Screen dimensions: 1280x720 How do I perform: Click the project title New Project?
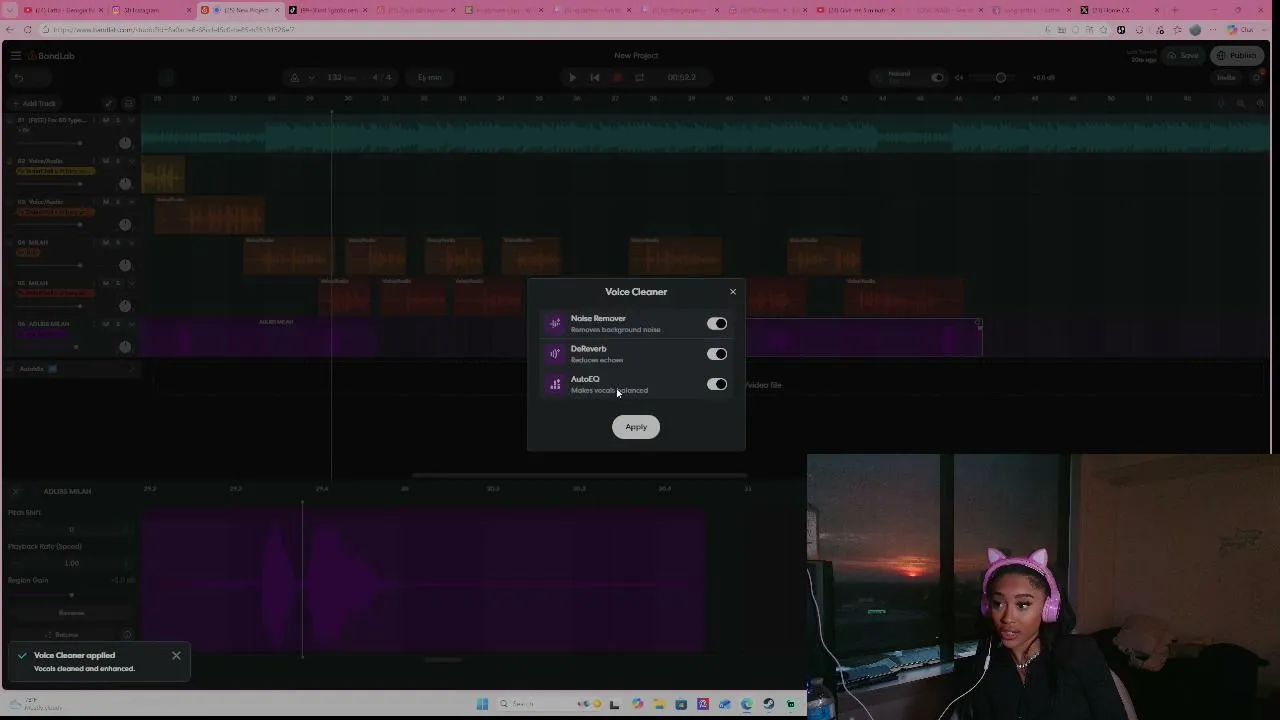click(x=636, y=56)
